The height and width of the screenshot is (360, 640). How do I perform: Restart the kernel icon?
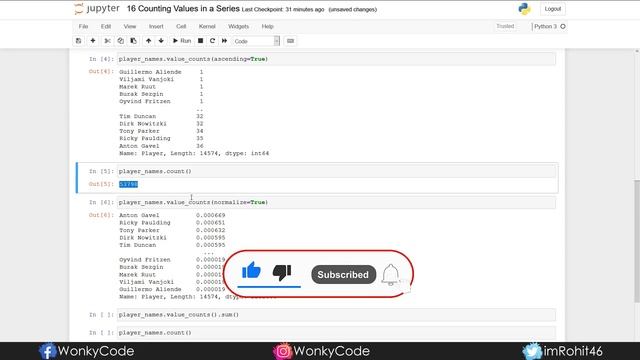point(212,41)
